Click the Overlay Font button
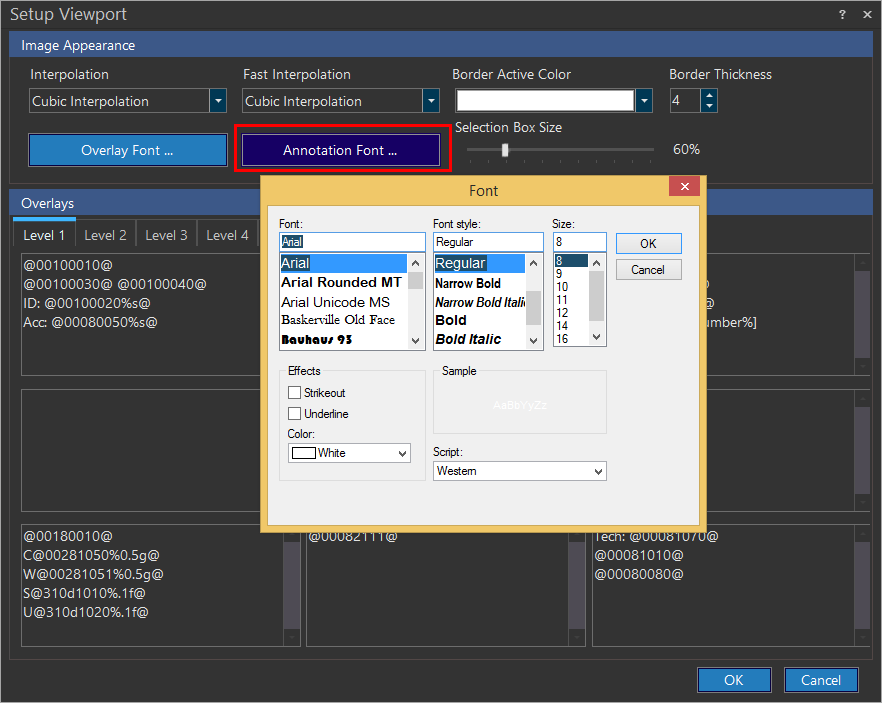The height and width of the screenshot is (703, 882). pyautogui.click(x=128, y=150)
